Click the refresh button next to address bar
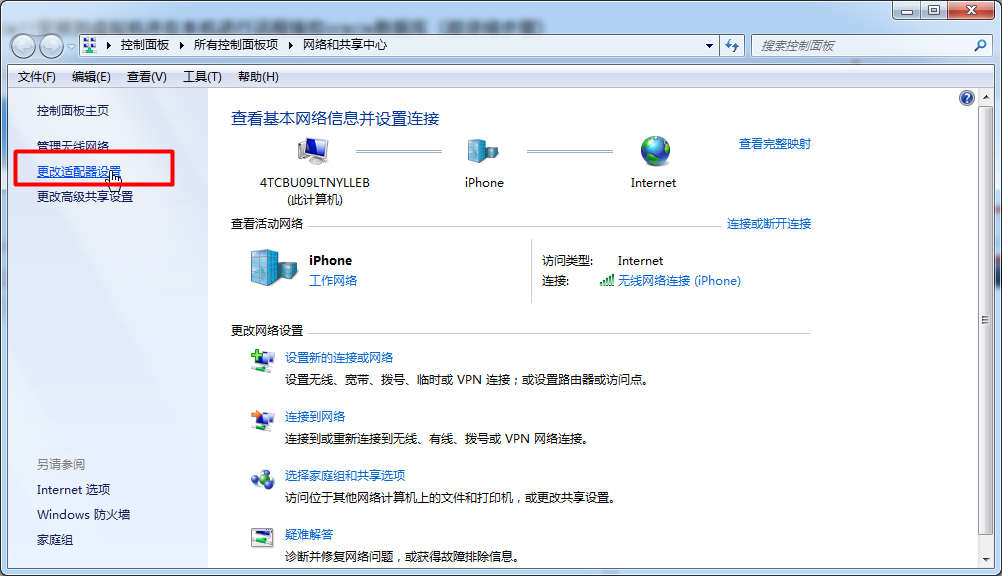Image resolution: width=1002 pixels, height=576 pixels. click(x=732, y=45)
